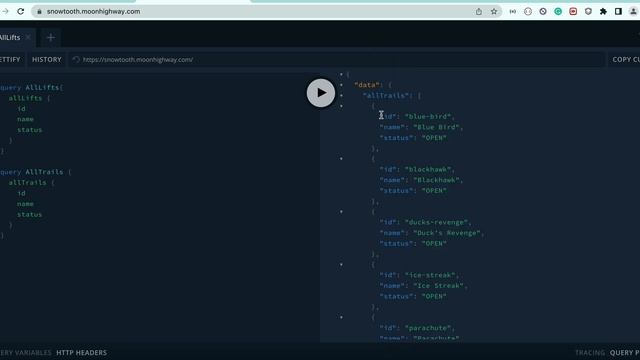Click the "OPEN" status of ice-streak
This screenshot has height=360, width=640.
434,296
